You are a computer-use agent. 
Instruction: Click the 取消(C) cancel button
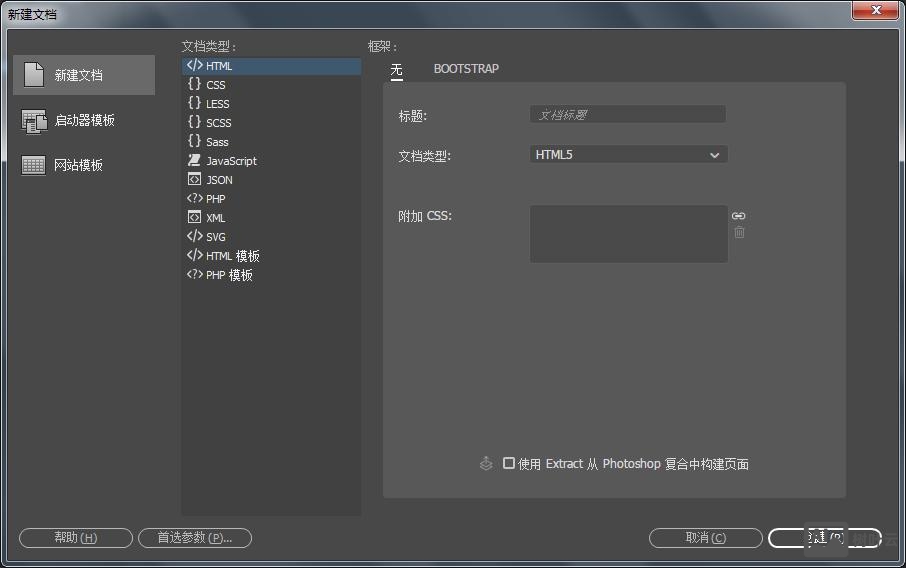point(706,538)
